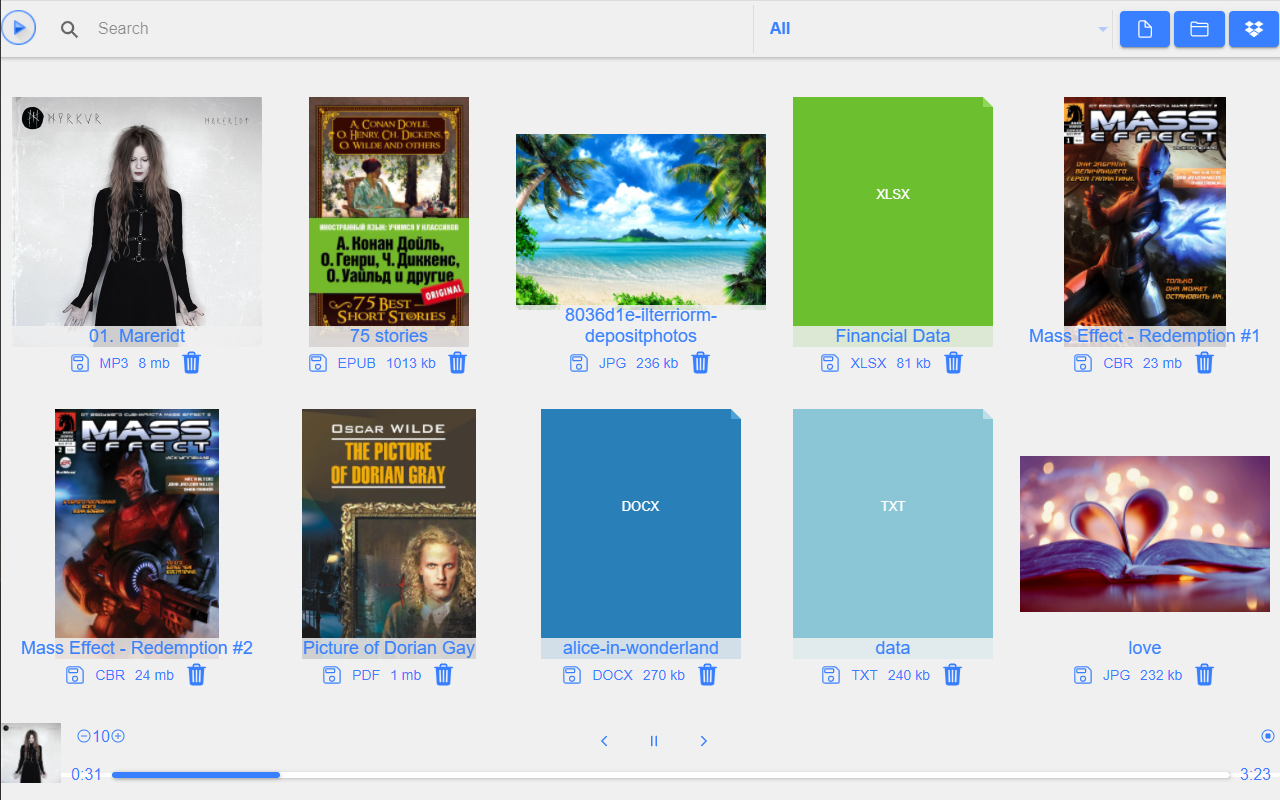Open the Mass Effect - Redemption #1 link
This screenshot has width=1280, height=800.
(x=1144, y=336)
